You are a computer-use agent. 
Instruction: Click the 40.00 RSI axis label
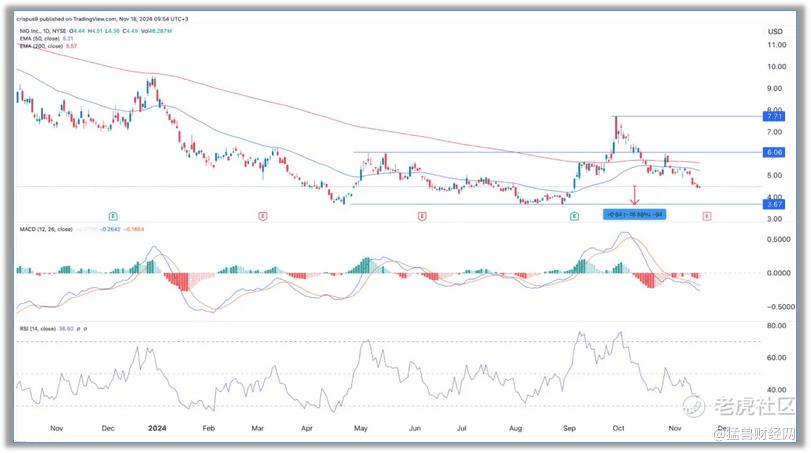point(776,390)
